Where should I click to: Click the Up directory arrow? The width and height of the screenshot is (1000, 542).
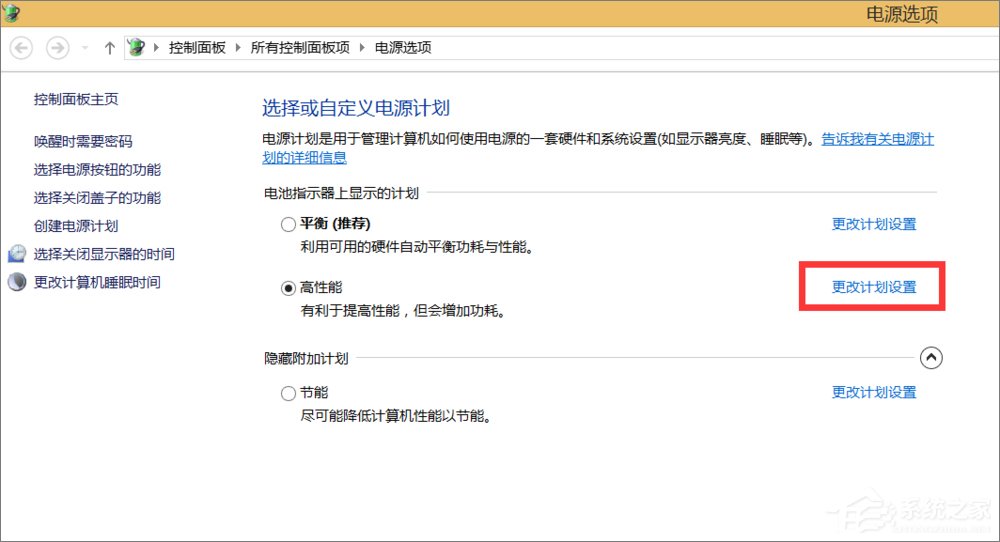tap(110, 48)
